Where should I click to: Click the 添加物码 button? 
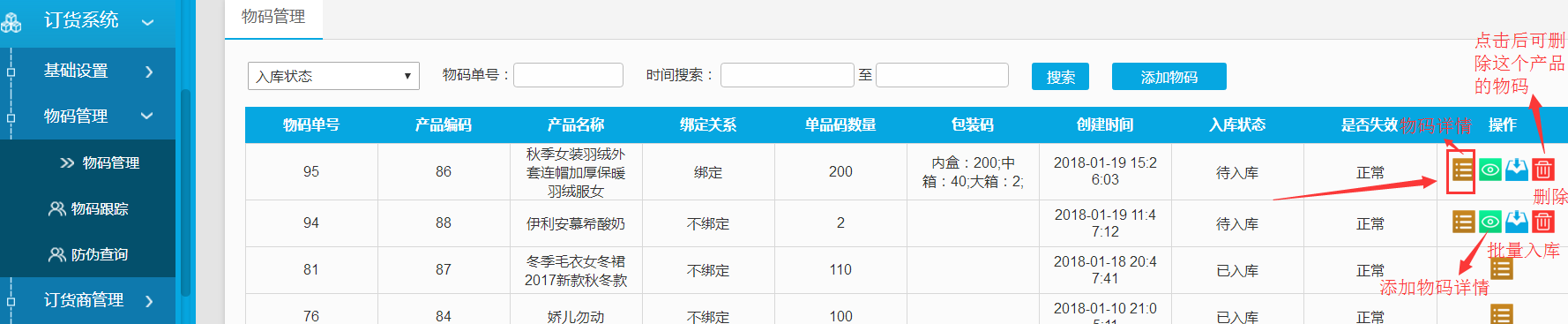(x=1169, y=77)
